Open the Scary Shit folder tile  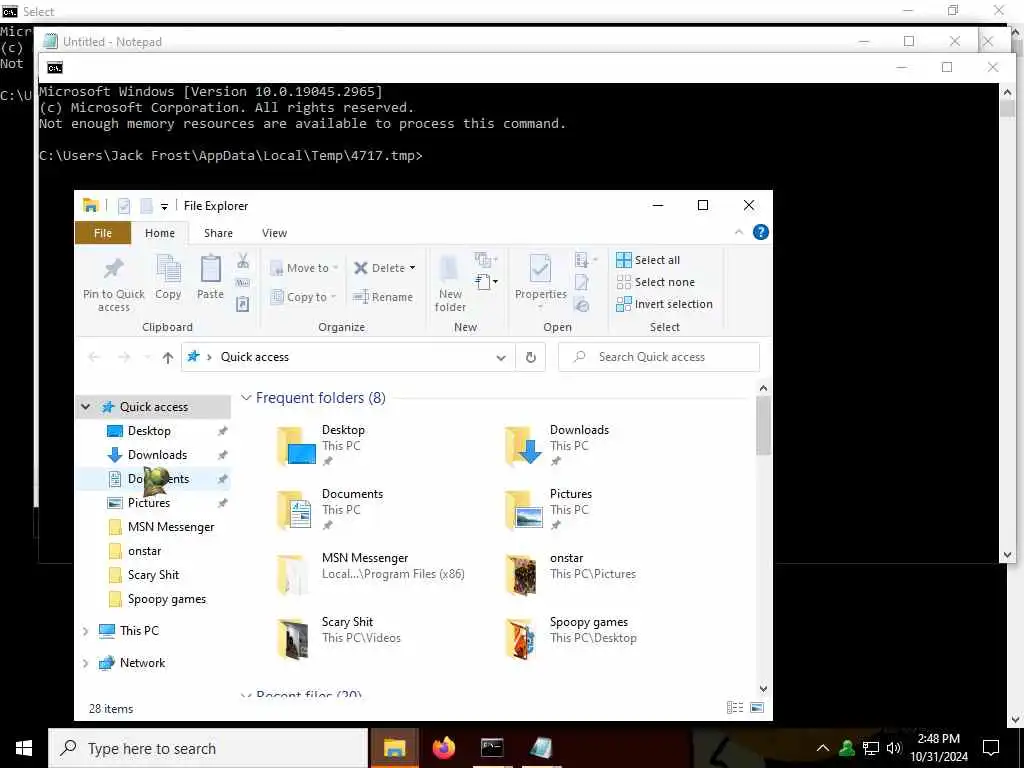coord(338,638)
